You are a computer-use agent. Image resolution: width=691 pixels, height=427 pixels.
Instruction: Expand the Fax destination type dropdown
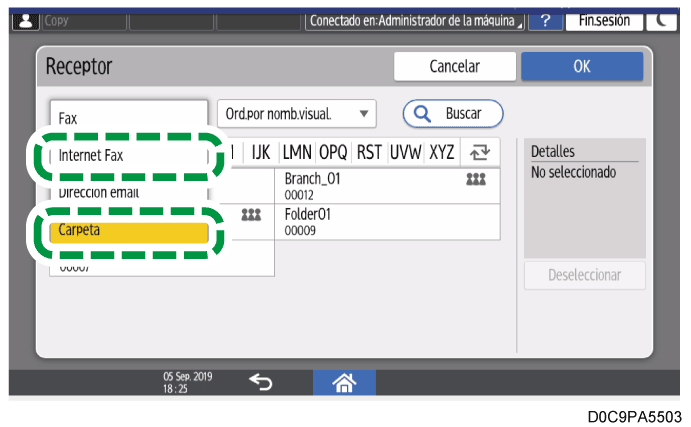click(x=128, y=117)
